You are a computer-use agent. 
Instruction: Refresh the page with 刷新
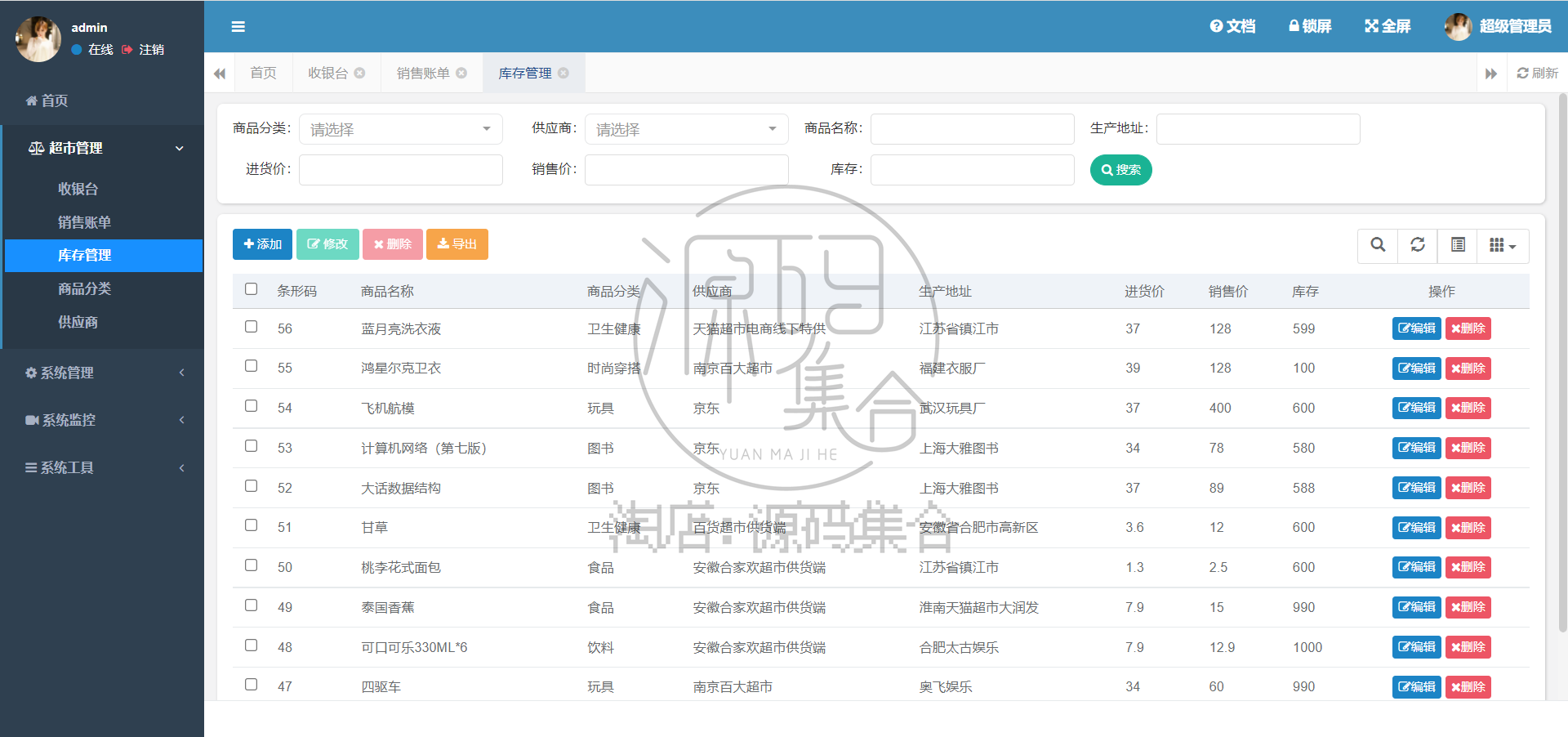click(1538, 73)
